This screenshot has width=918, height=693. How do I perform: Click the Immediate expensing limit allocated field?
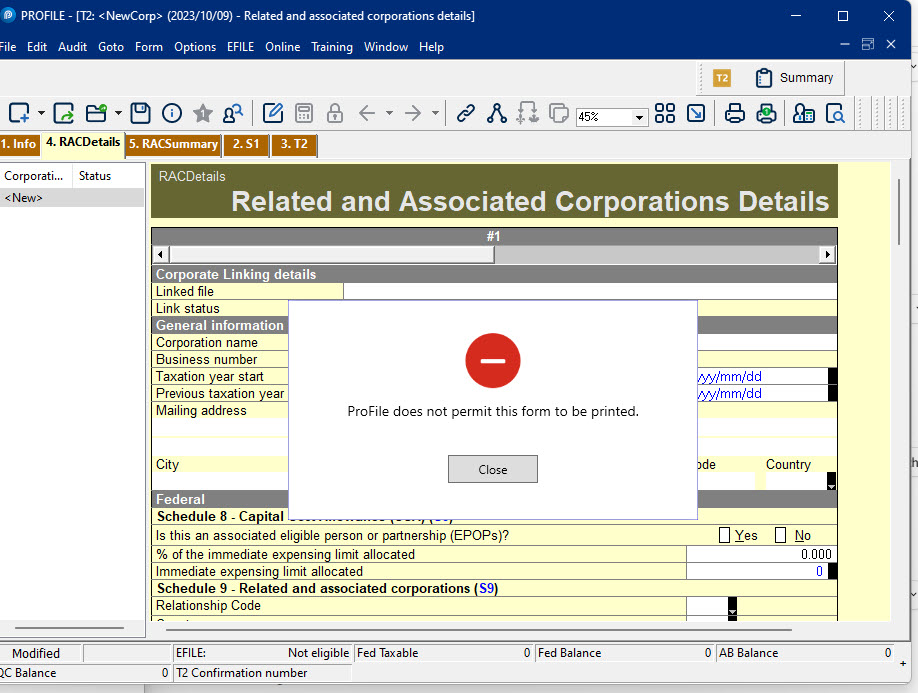click(757, 571)
